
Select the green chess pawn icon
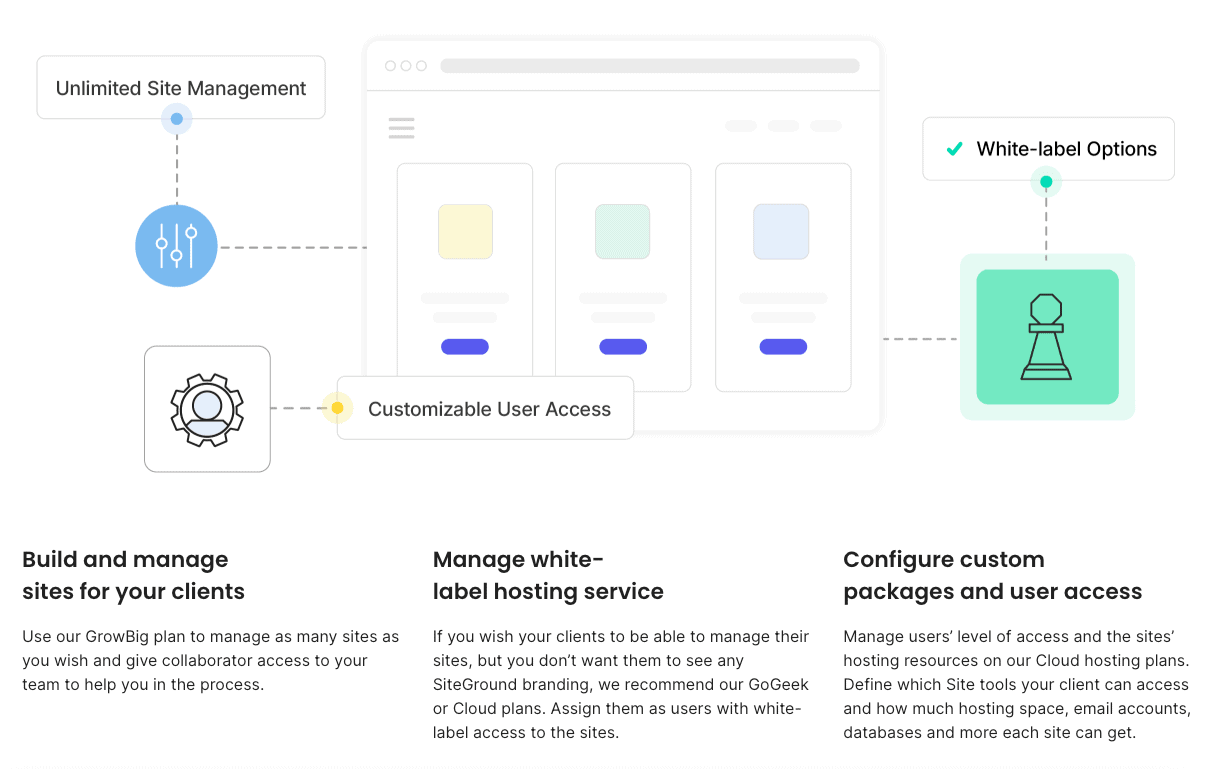pyautogui.click(x=1047, y=336)
